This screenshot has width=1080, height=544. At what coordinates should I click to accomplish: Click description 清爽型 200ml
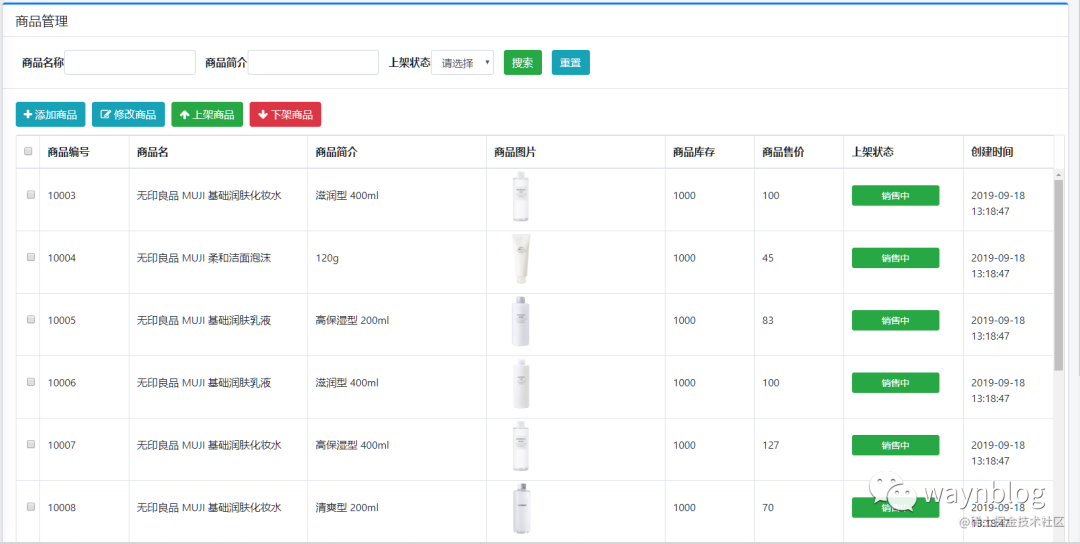346,508
